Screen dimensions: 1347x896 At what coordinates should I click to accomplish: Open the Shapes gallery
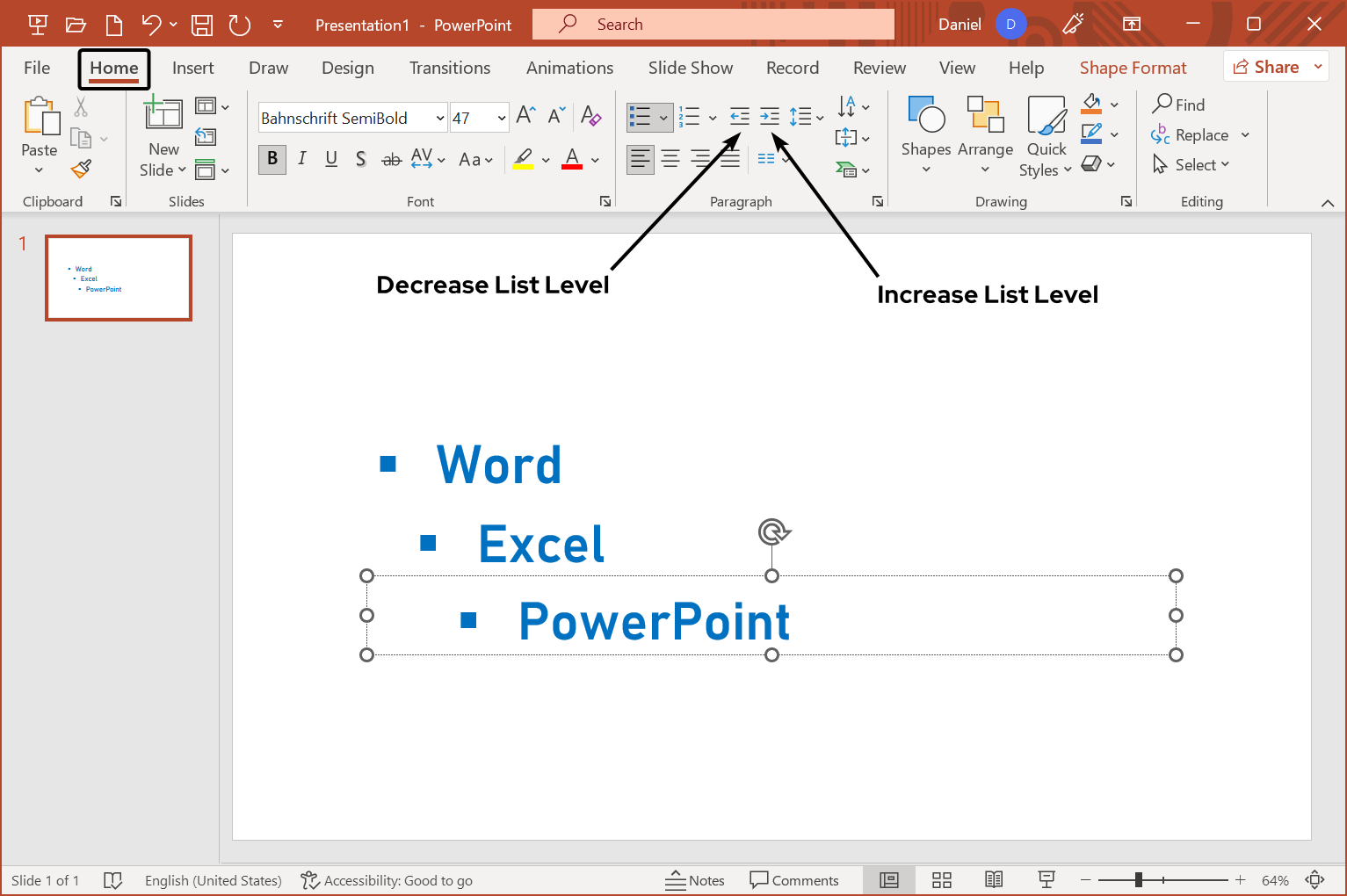(x=925, y=136)
